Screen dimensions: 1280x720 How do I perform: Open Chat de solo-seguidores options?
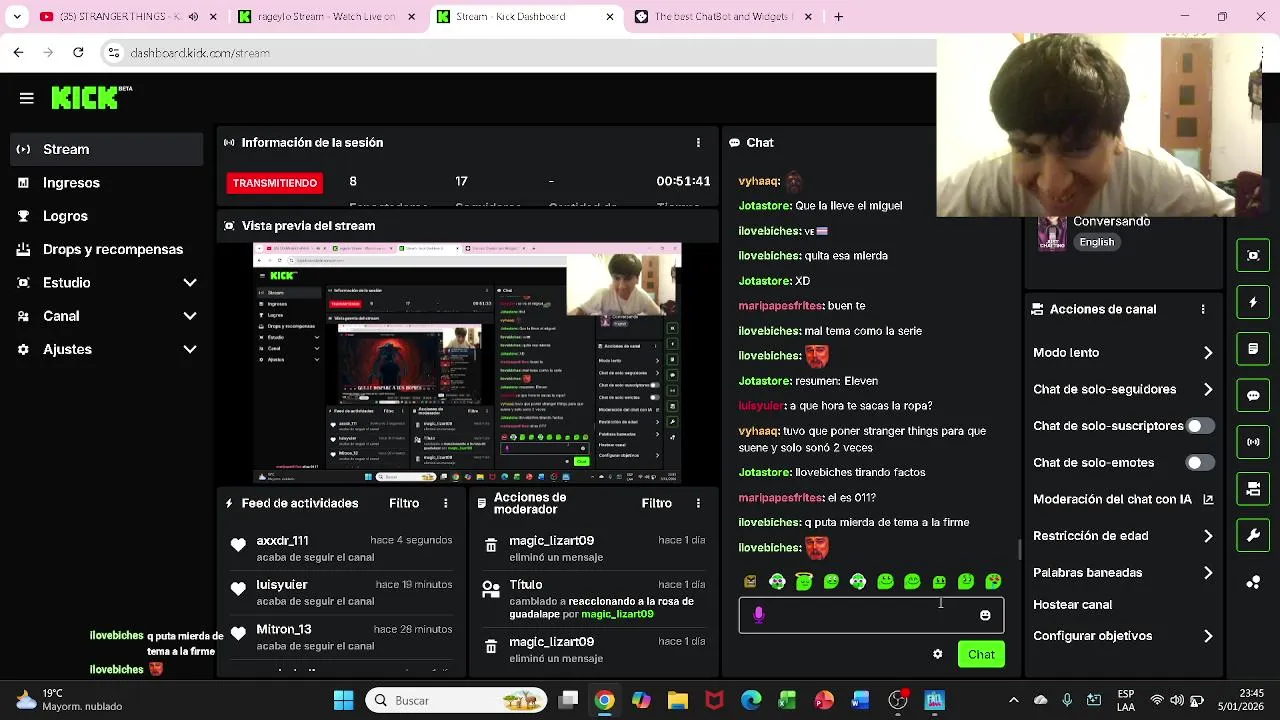click(x=1123, y=389)
